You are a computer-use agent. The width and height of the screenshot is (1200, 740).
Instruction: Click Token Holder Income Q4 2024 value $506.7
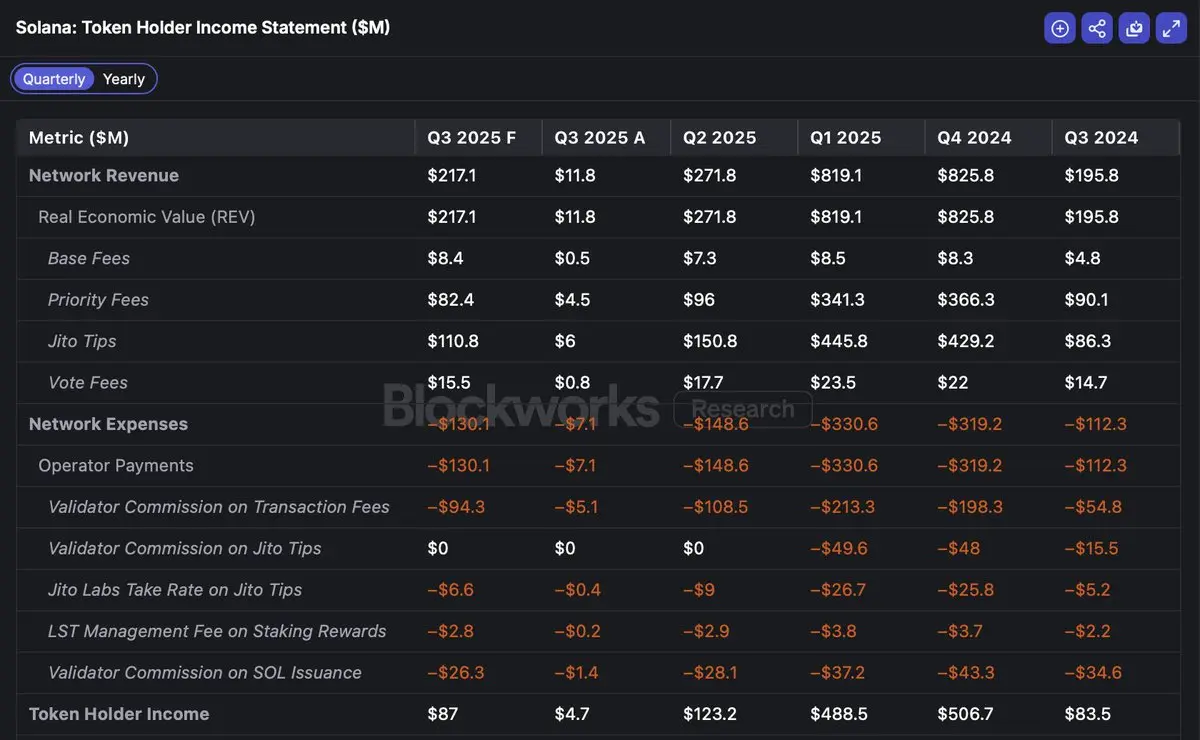pos(965,714)
